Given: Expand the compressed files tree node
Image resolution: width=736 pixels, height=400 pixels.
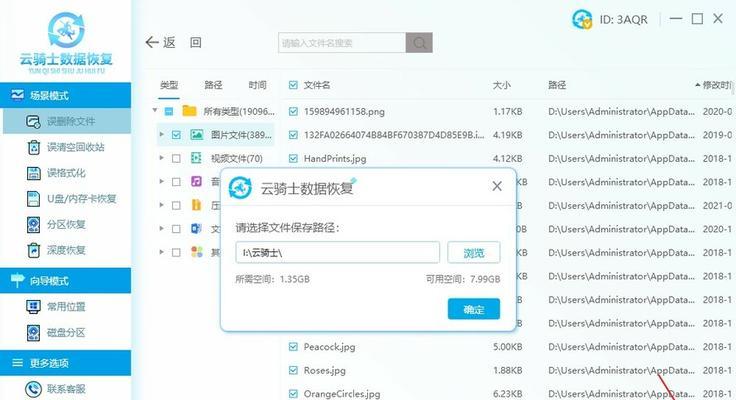Looking at the screenshot, I should click(161, 205).
